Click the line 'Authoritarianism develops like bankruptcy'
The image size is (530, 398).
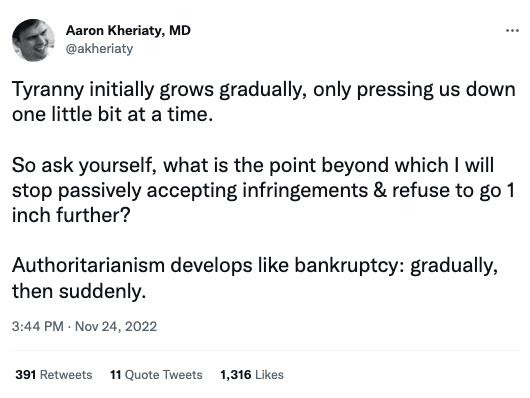(255, 266)
